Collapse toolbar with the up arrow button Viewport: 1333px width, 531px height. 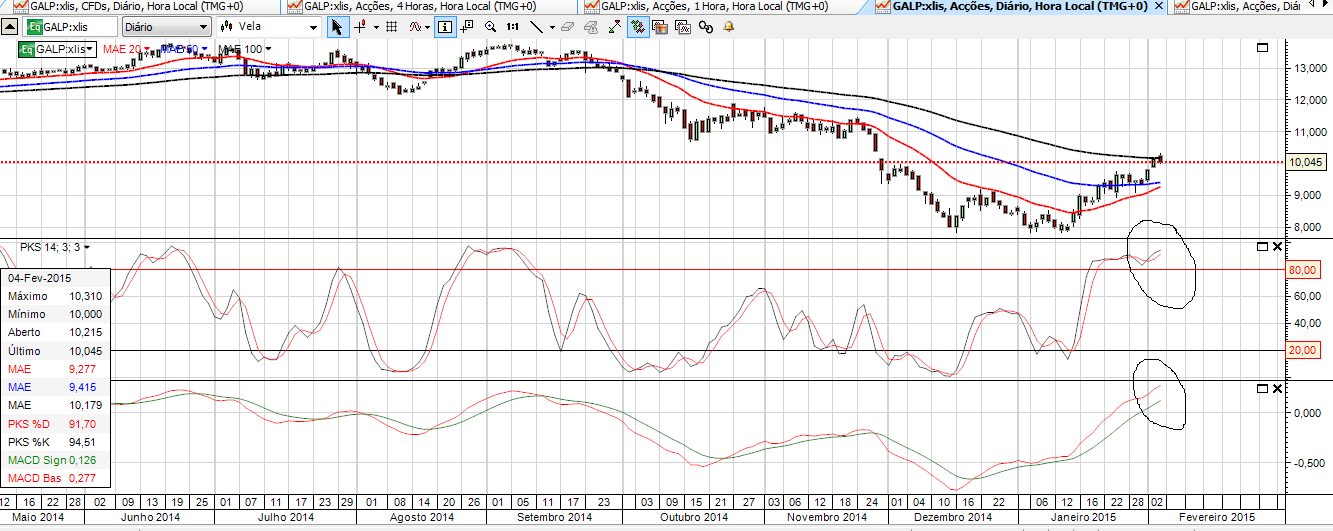(10, 27)
